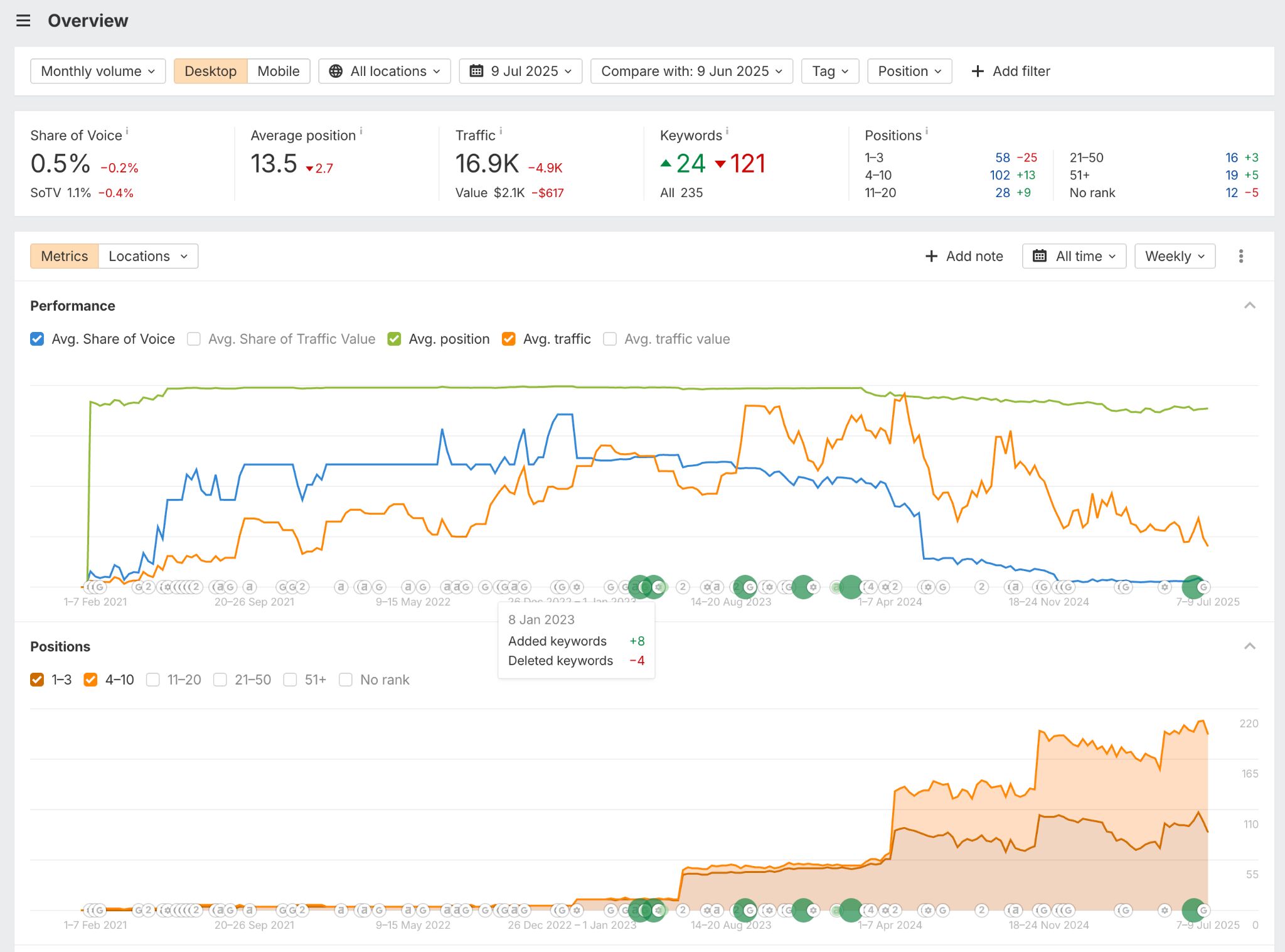Image resolution: width=1285 pixels, height=952 pixels.
Task: Switch to the Locations tab
Action: 139,255
